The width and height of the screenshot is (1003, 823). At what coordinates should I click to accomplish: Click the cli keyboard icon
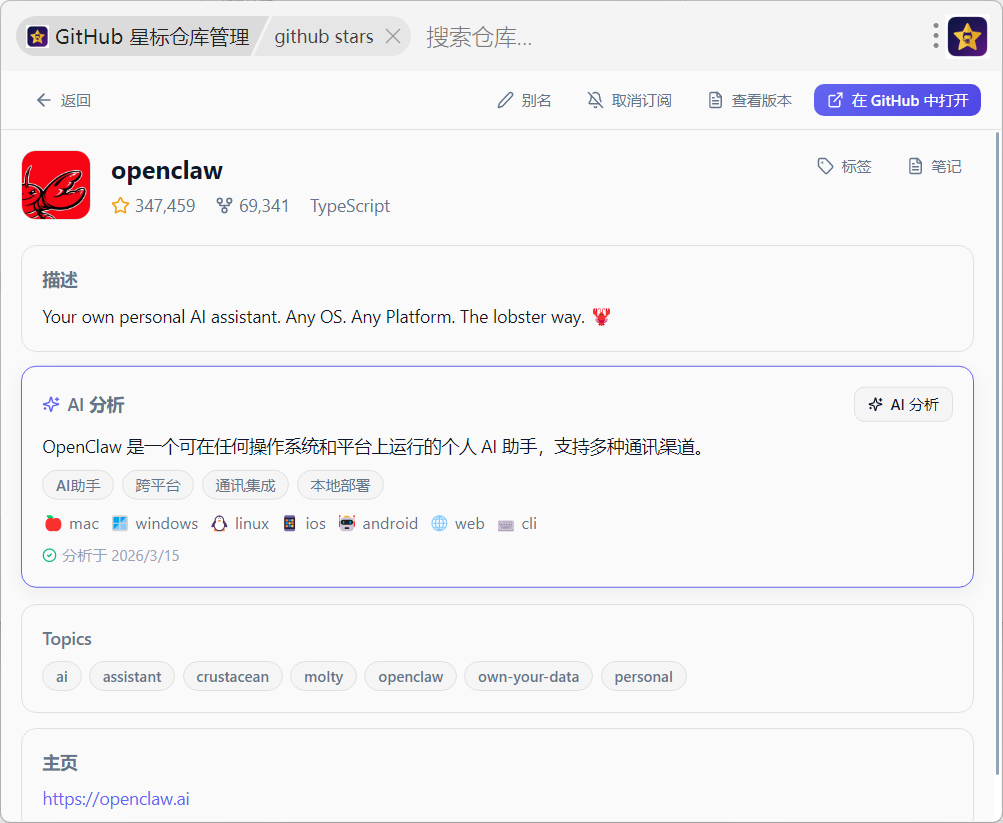[x=505, y=524]
